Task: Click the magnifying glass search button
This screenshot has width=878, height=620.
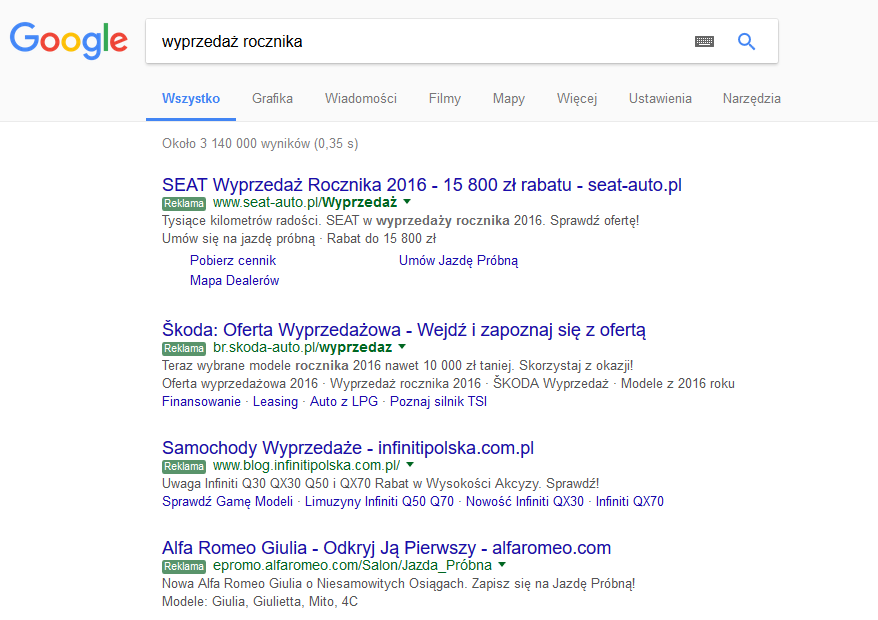Action: point(746,41)
